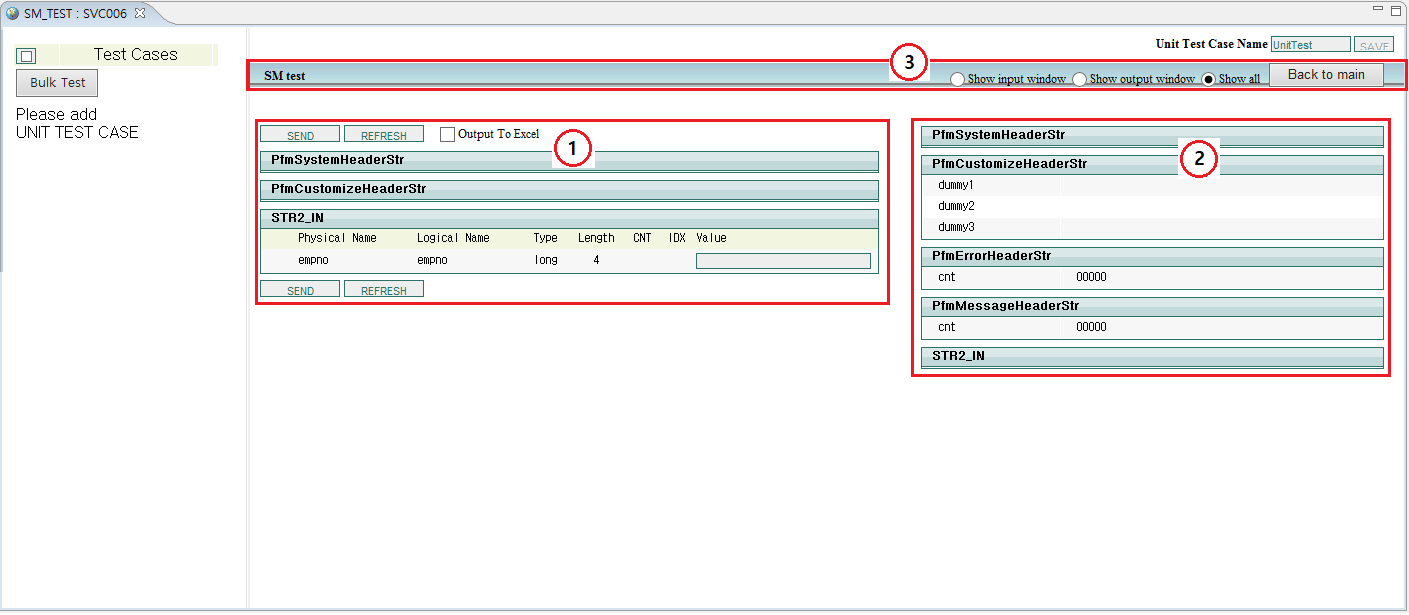Expand the input PfmCustomizeHeaderStr section
The width and height of the screenshot is (1409, 615).
[568, 189]
